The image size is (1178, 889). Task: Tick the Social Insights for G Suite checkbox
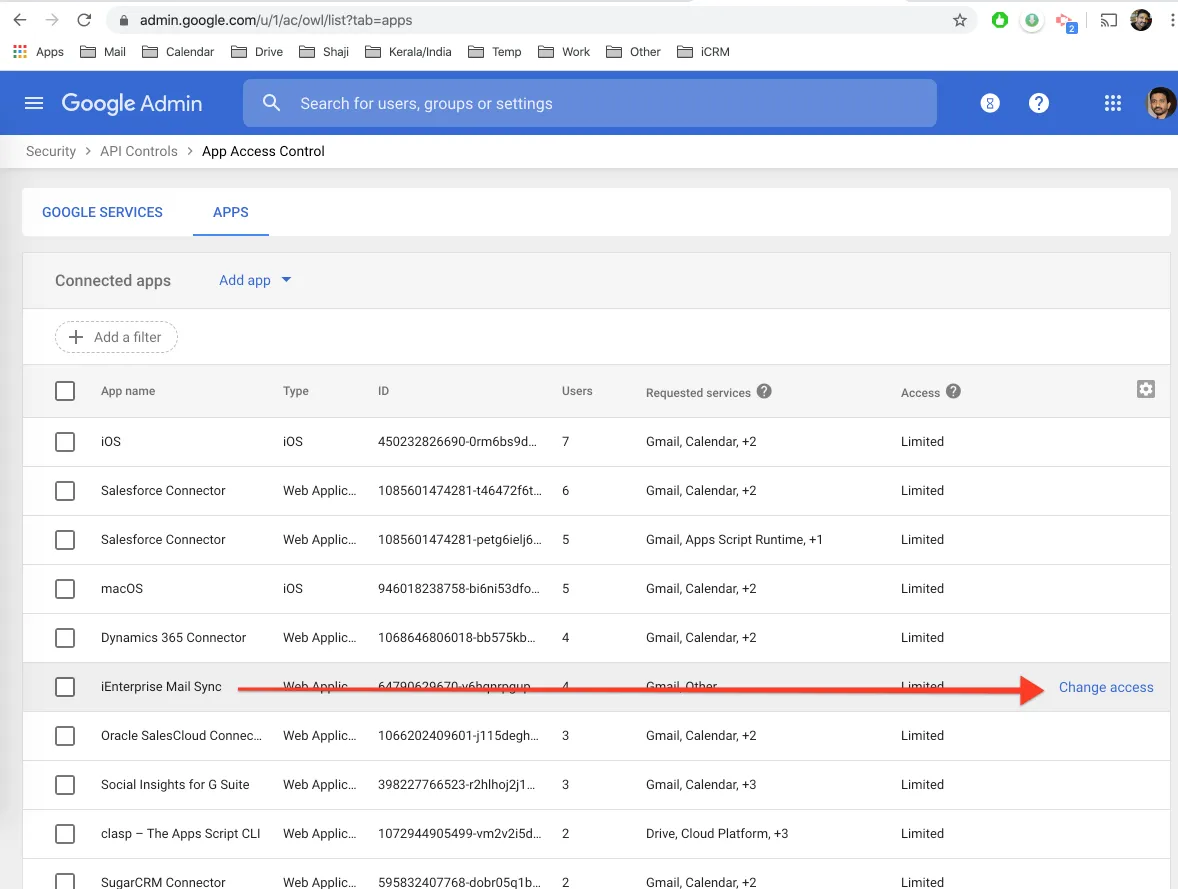coord(65,785)
